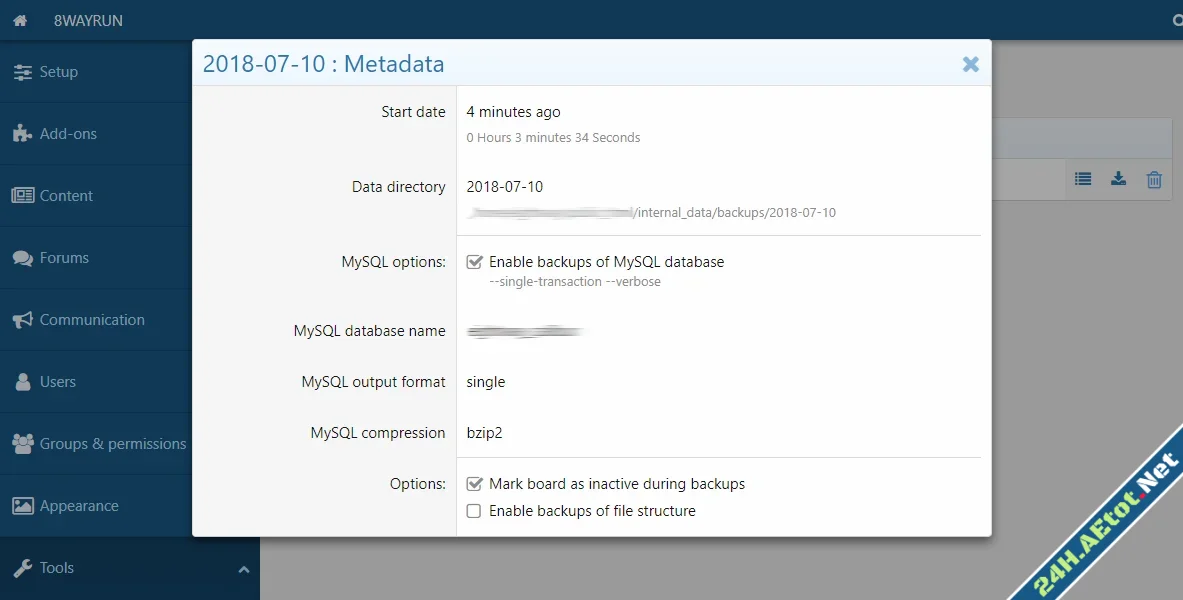Collapse the Tools section chevron
Image resolution: width=1183 pixels, height=600 pixels.
[243, 567]
